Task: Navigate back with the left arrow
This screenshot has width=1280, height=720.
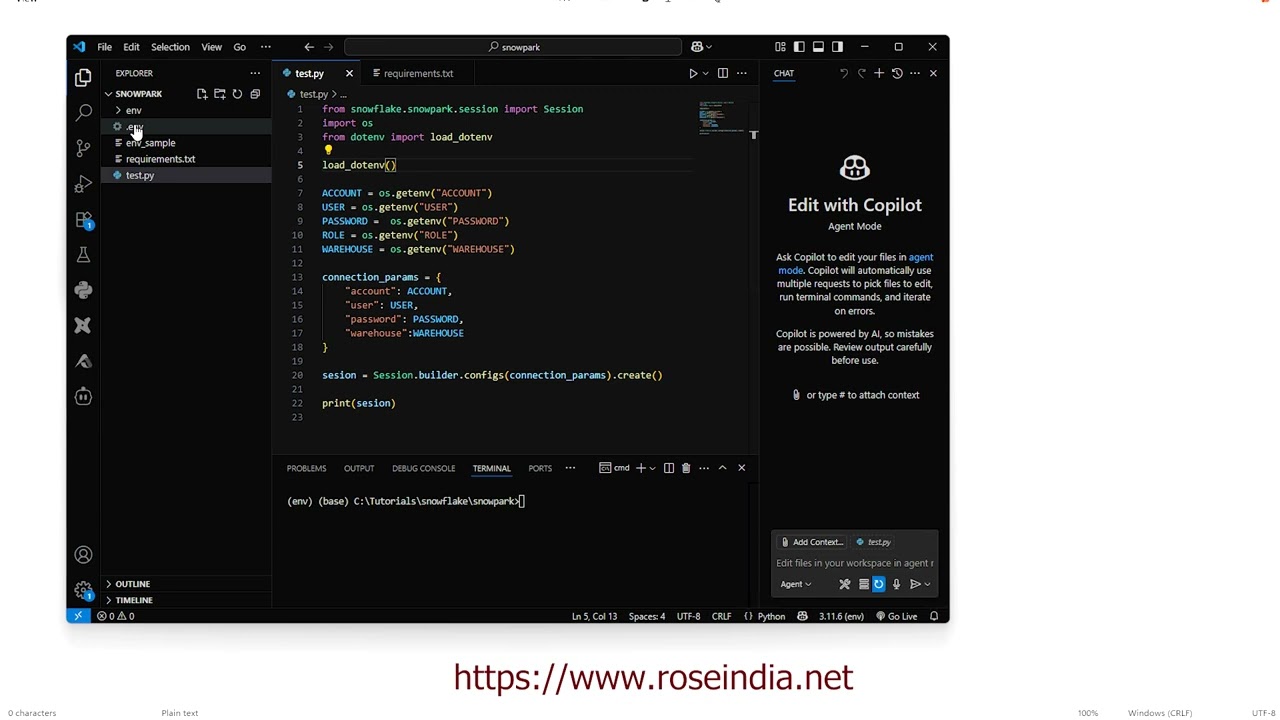Action: (x=309, y=47)
